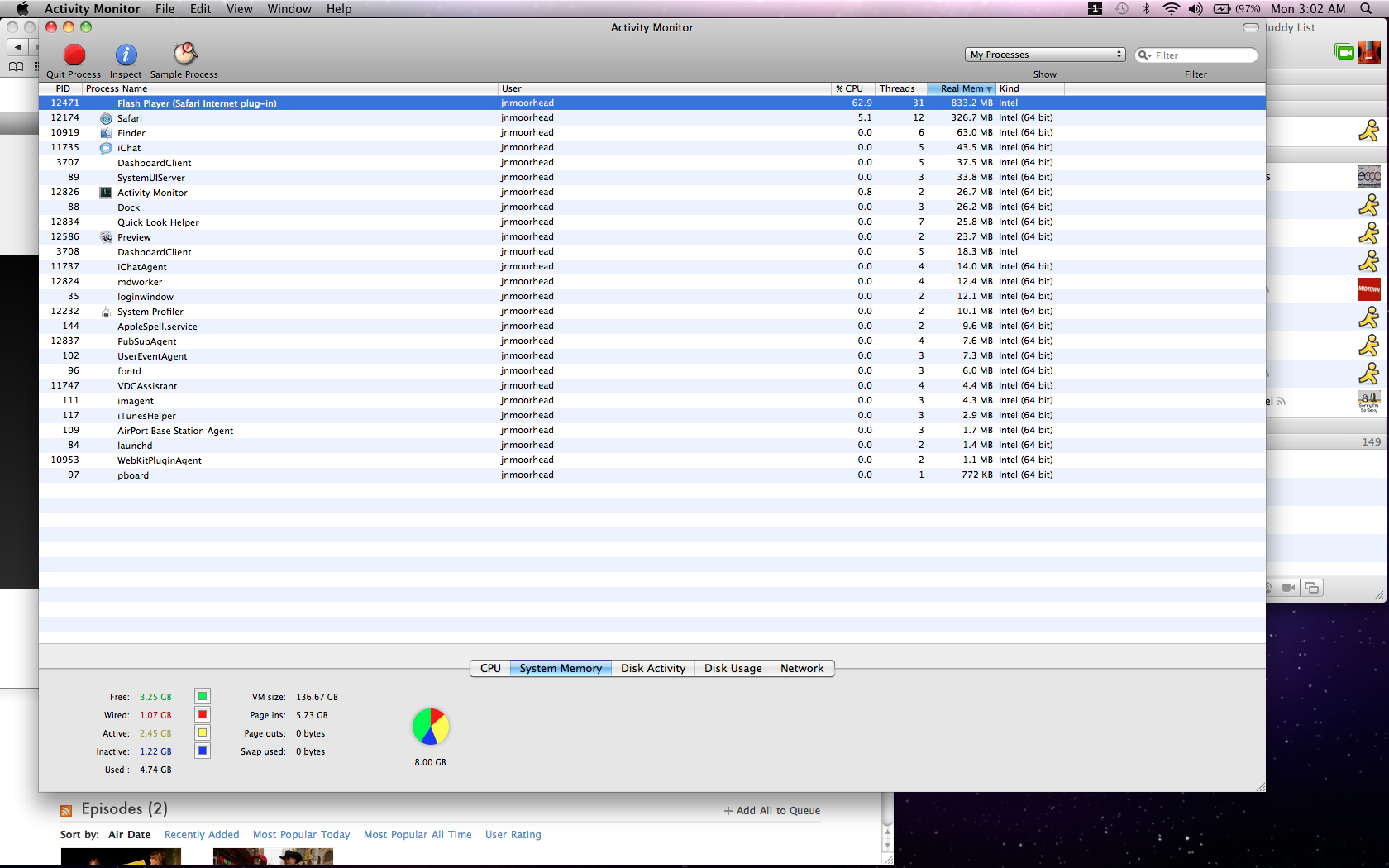The width and height of the screenshot is (1389, 868).
Task: Open the Help menu
Action: click(x=339, y=9)
